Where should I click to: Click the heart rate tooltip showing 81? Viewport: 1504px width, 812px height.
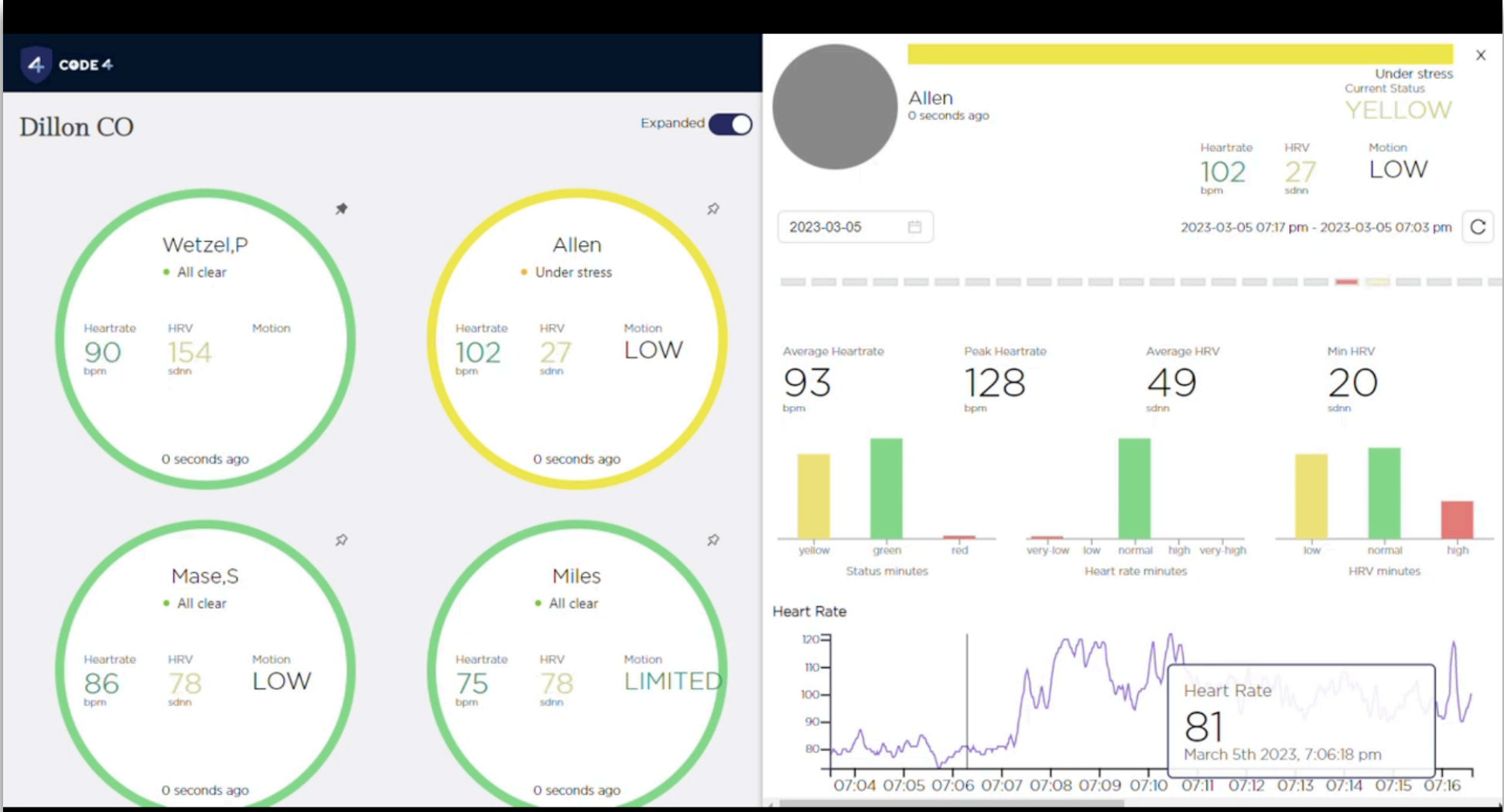point(1301,721)
